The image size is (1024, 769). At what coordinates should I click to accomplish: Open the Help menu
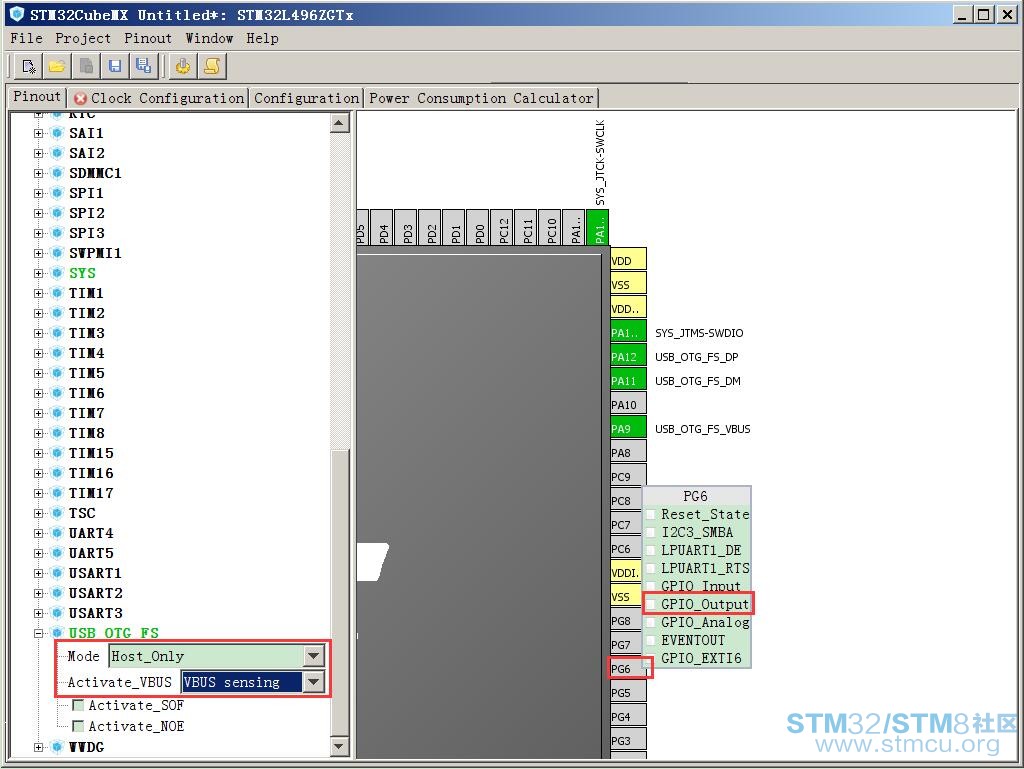click(x=263, y=39)
